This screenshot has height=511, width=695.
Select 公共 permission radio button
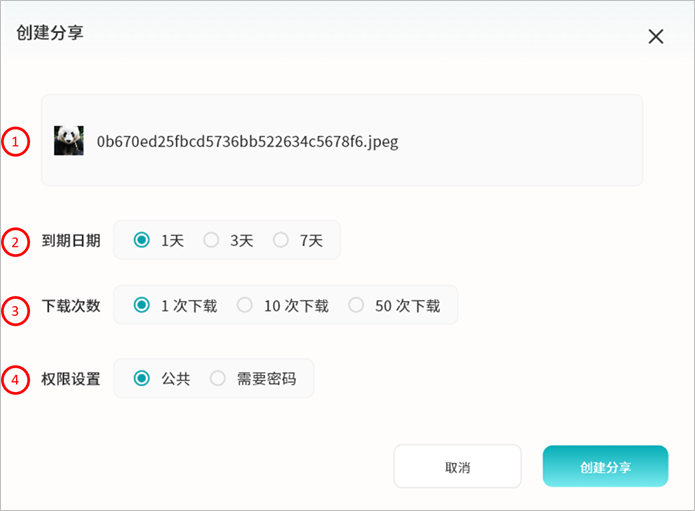[x=142, y=379]
